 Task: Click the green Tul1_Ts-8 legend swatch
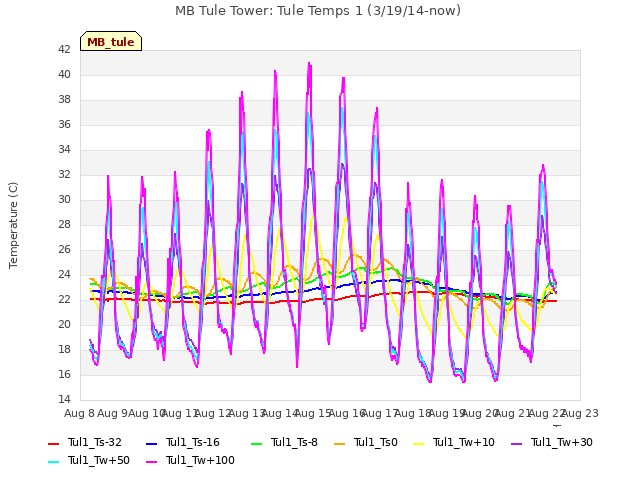click(x=256, y=443)
